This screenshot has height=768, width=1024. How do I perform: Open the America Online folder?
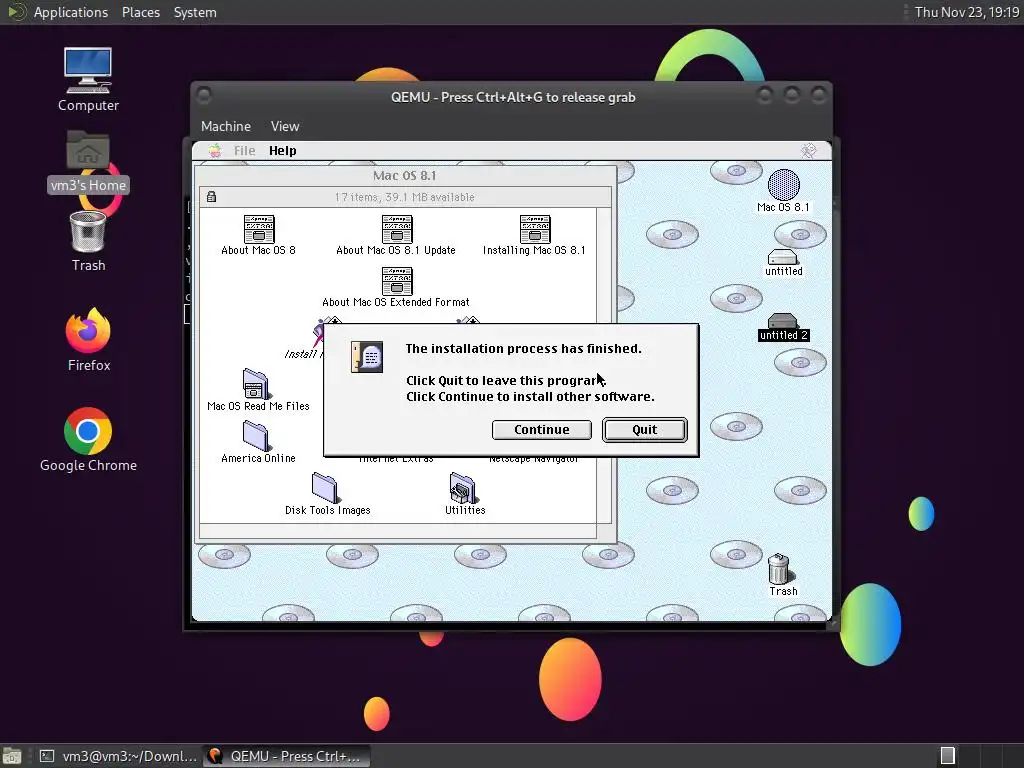tap(255, 436)
